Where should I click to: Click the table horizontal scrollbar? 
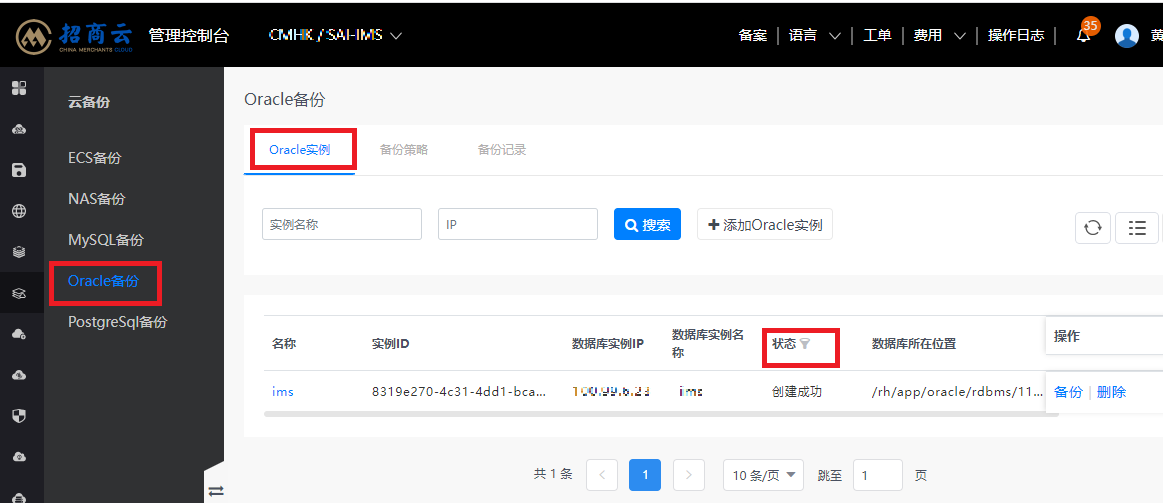[x=661, y=413]
